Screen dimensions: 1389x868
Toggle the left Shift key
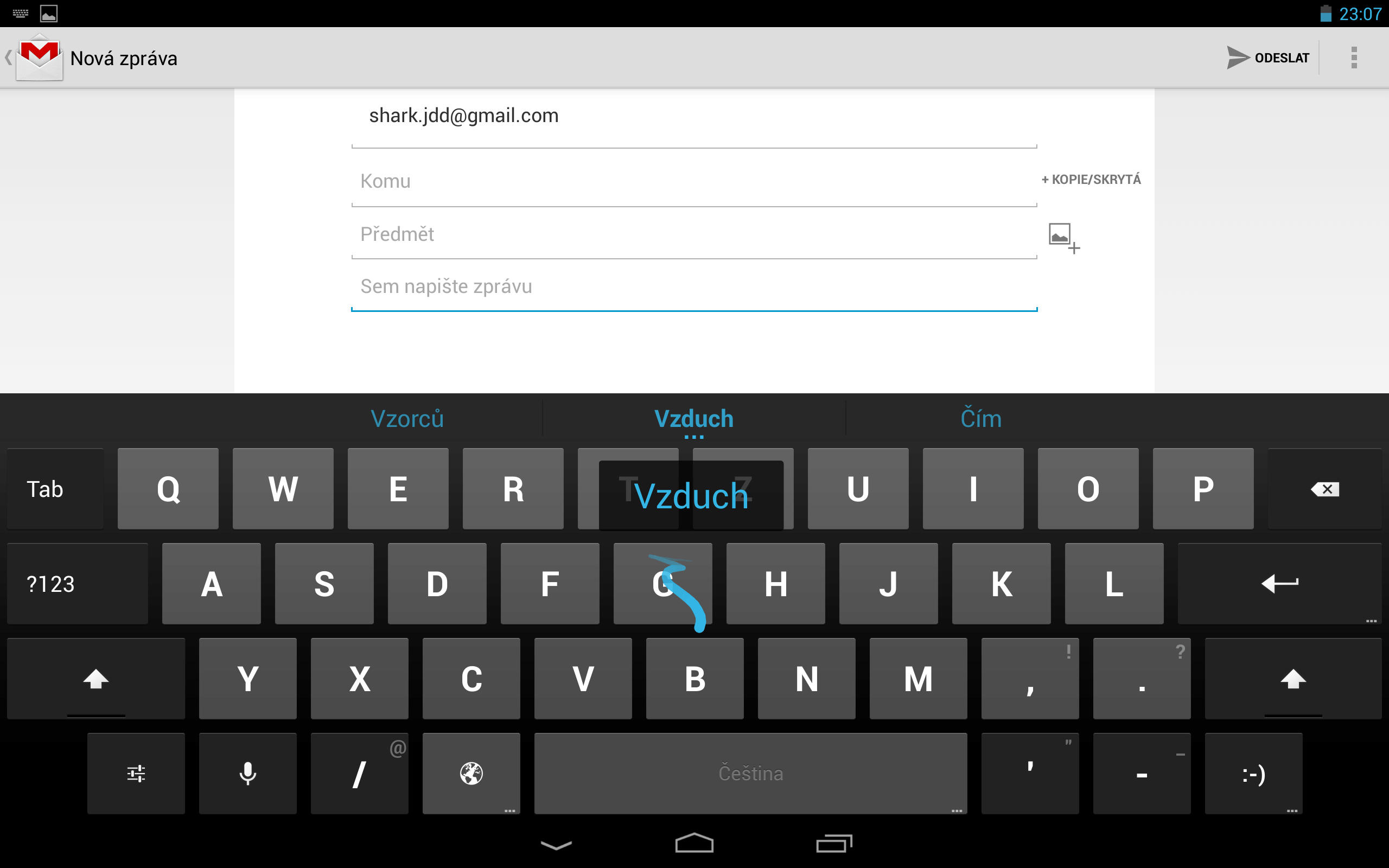point(96,679)
